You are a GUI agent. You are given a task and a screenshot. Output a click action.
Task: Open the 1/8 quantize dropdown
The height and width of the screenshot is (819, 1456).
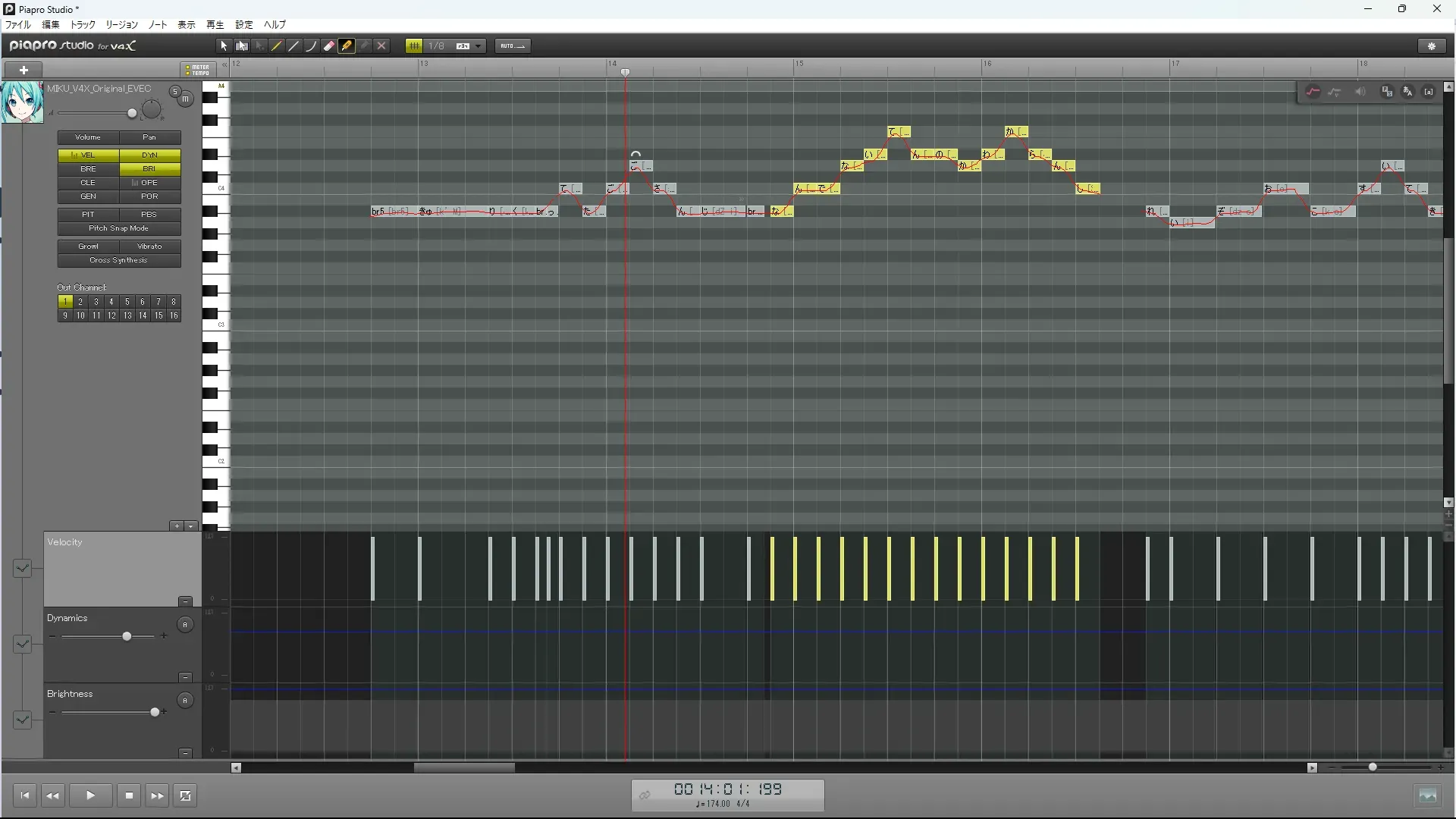click(478, 46)
